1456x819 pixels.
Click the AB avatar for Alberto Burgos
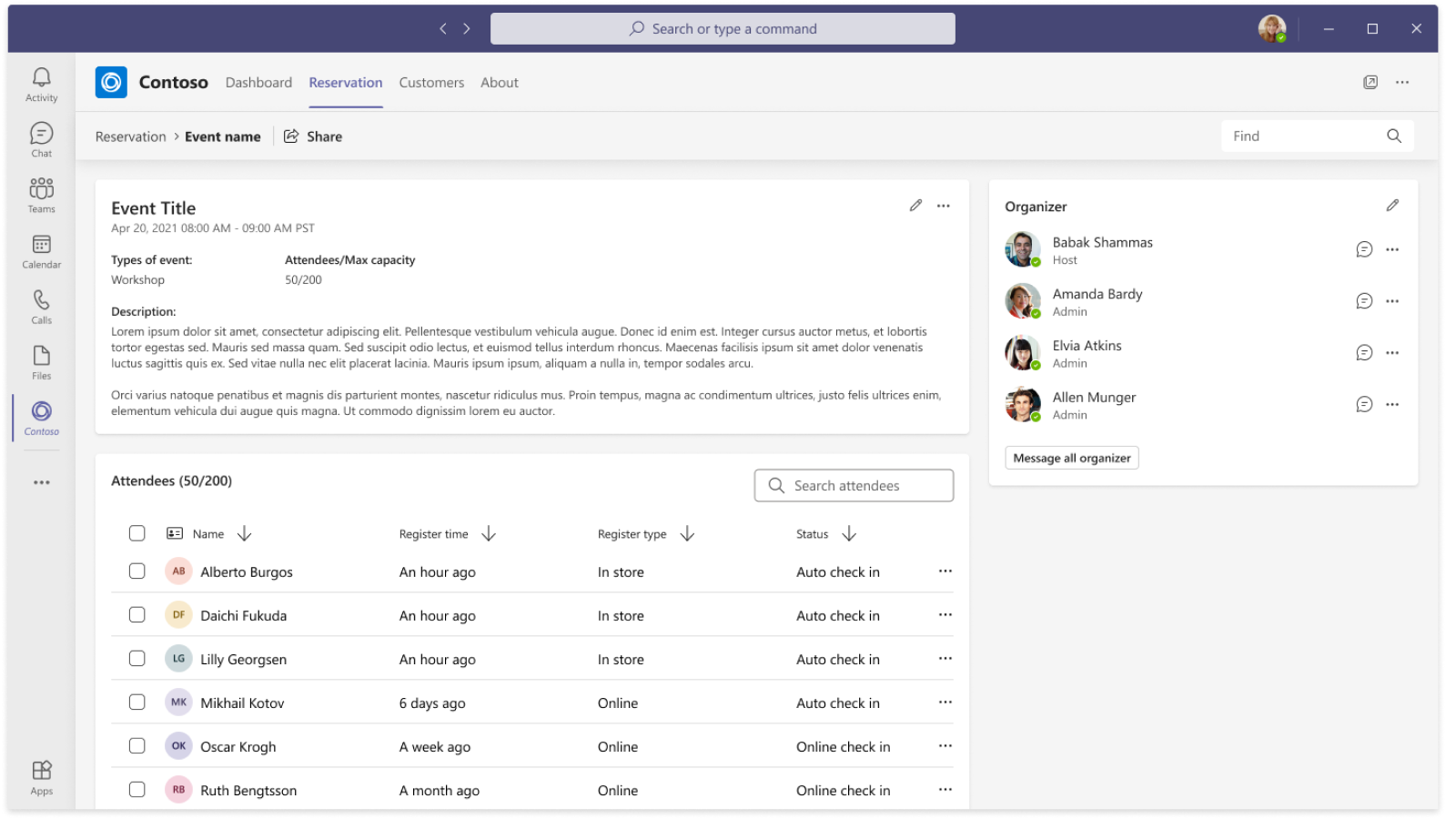pyautogui.click(x=178, y=571)
